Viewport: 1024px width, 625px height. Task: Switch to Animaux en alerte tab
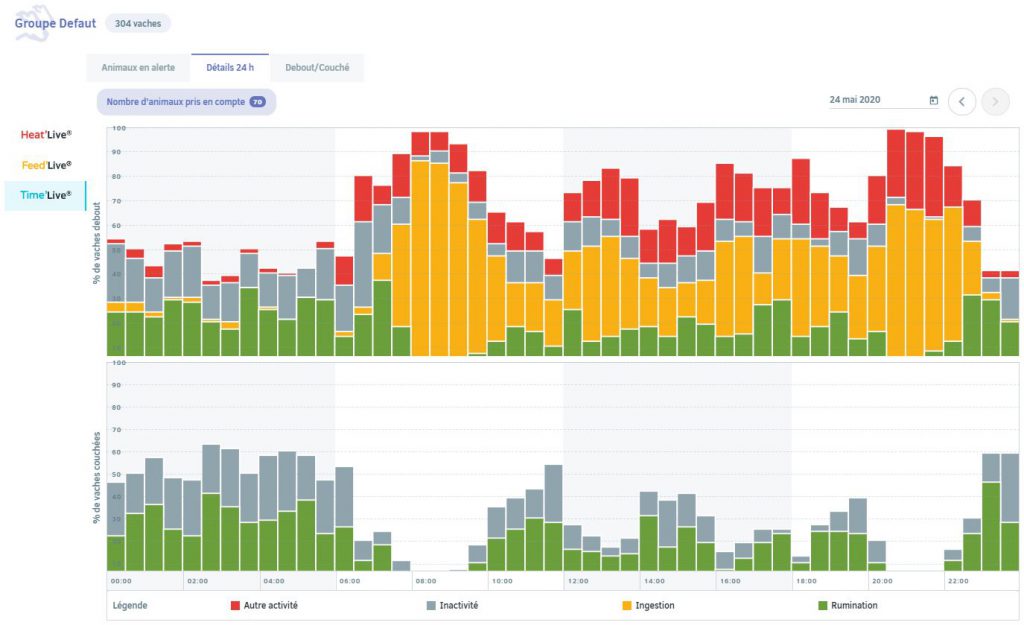(x=138, y=68)
